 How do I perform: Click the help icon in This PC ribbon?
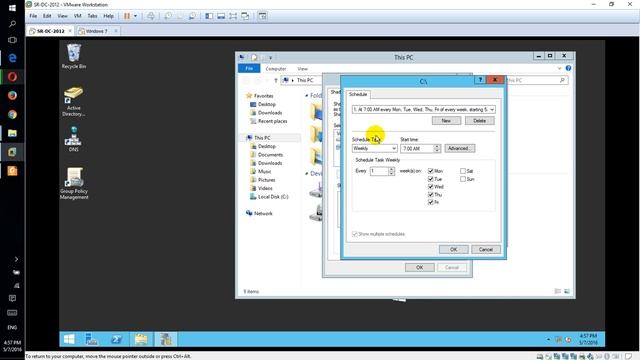point(568,68)
